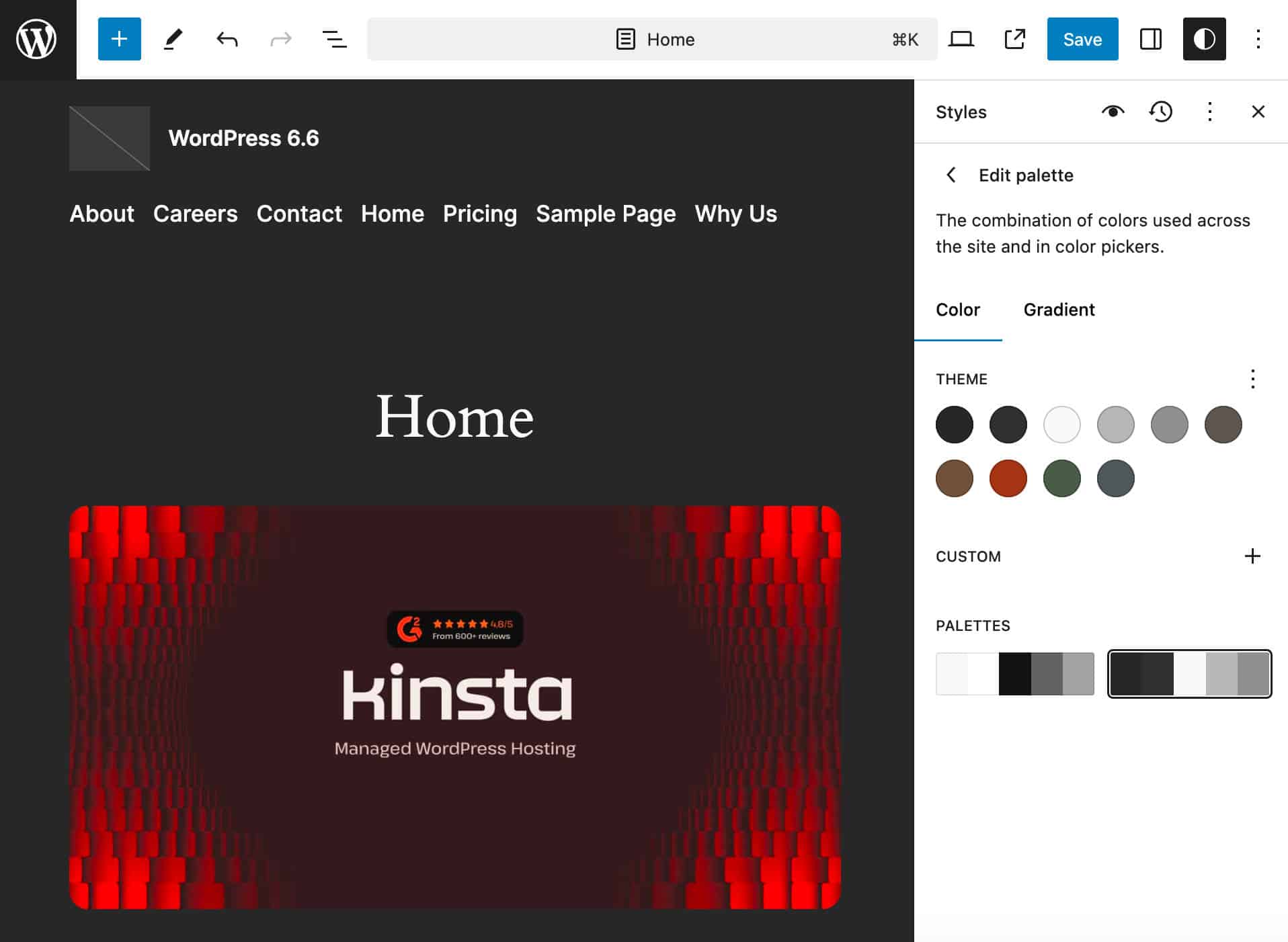Open Theme color options menu
The image size is (1288, 942).
pos(1252,379)
